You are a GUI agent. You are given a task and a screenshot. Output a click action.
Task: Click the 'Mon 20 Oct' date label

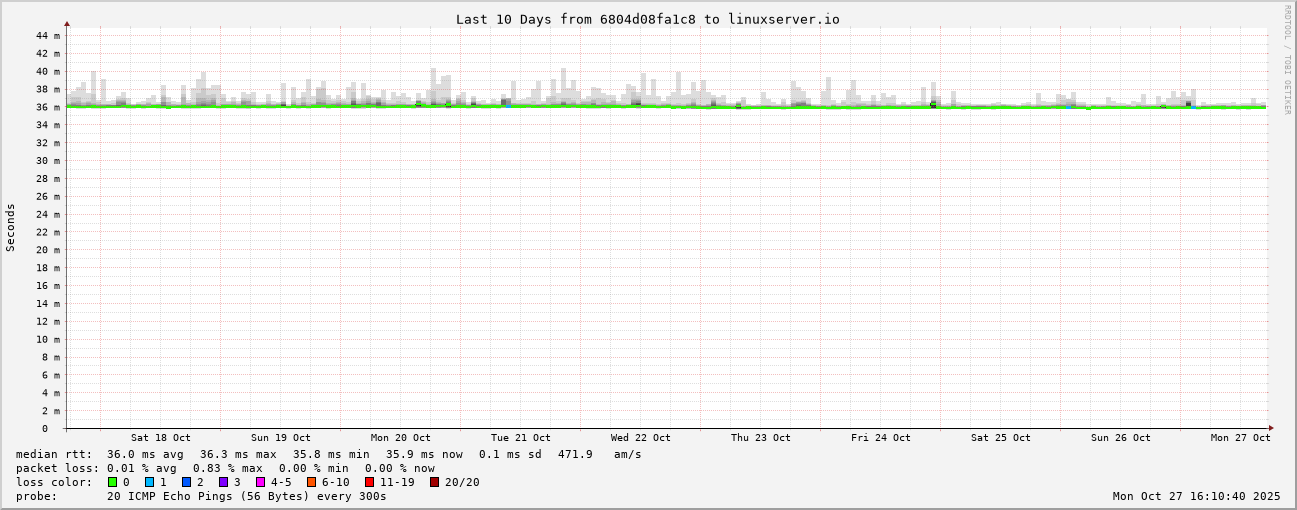click(x=400, y=438)
